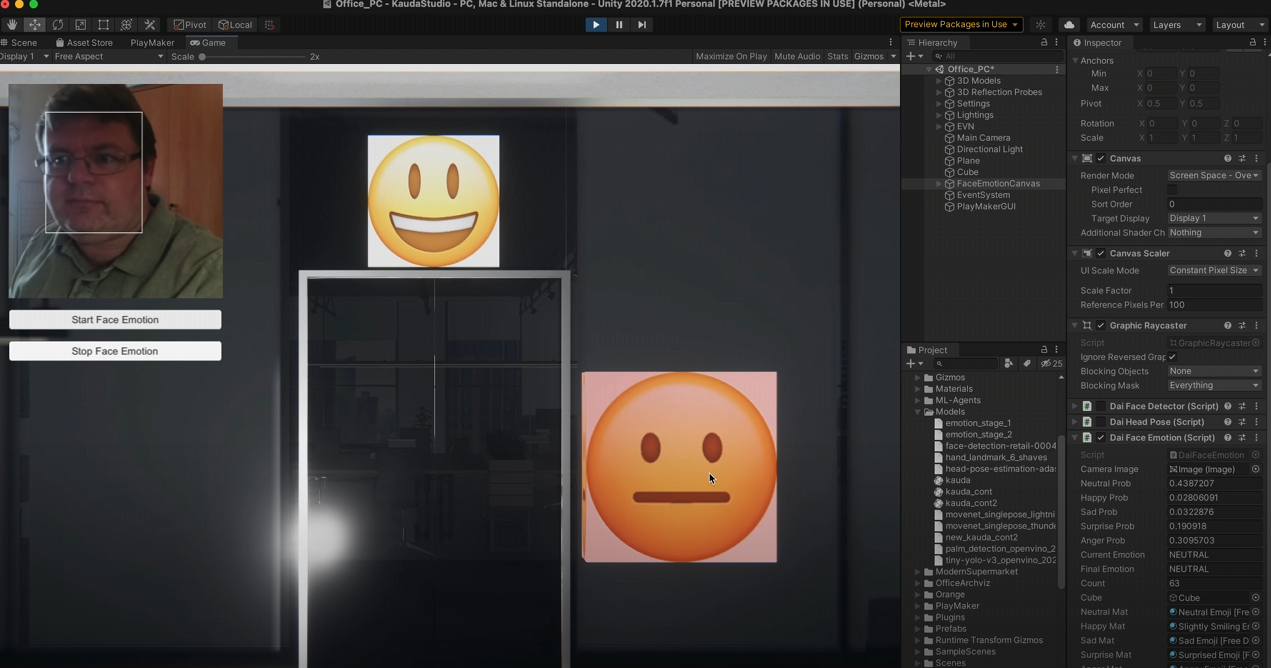This screenshot has height=668, width=1271.
Task: Open Dai Face Emotion presets icon
Action: point(1242,437)
